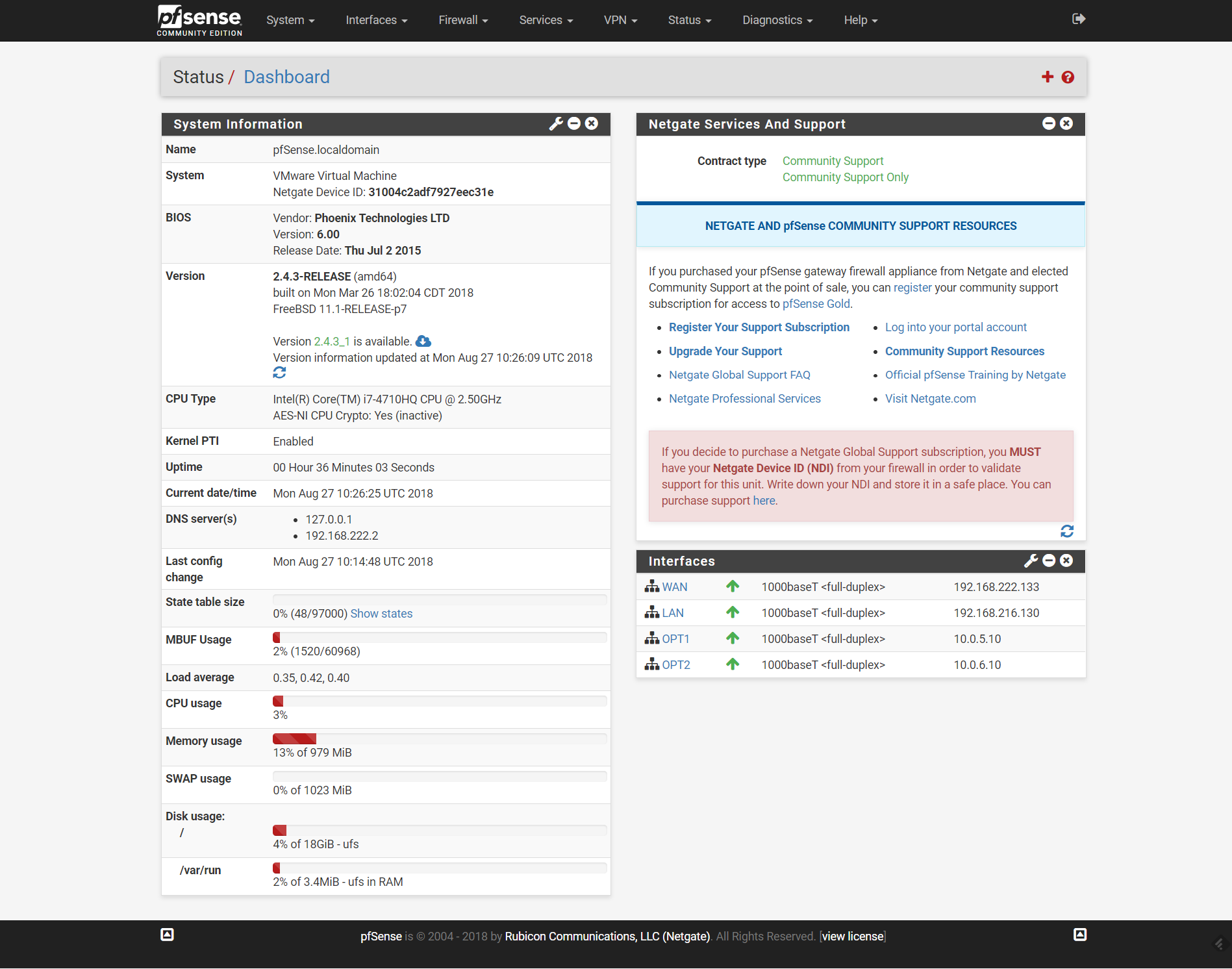The width and height of the screenshot is (1232, 969).
Task: Close the Interfaces widget
Action: pos(1066,560)
